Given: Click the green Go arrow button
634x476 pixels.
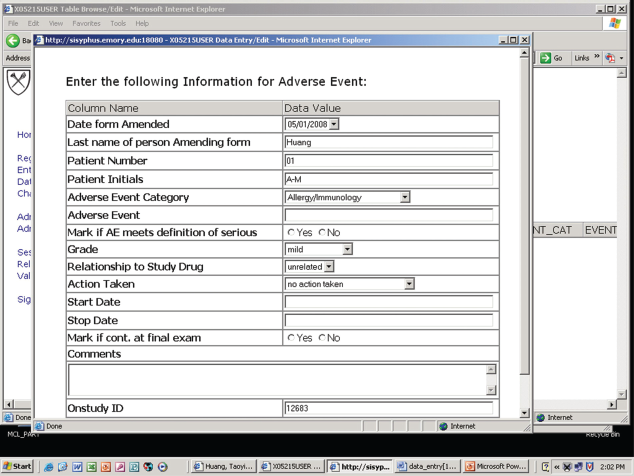Looking at the screenshot, I should [x=545, y=58].
